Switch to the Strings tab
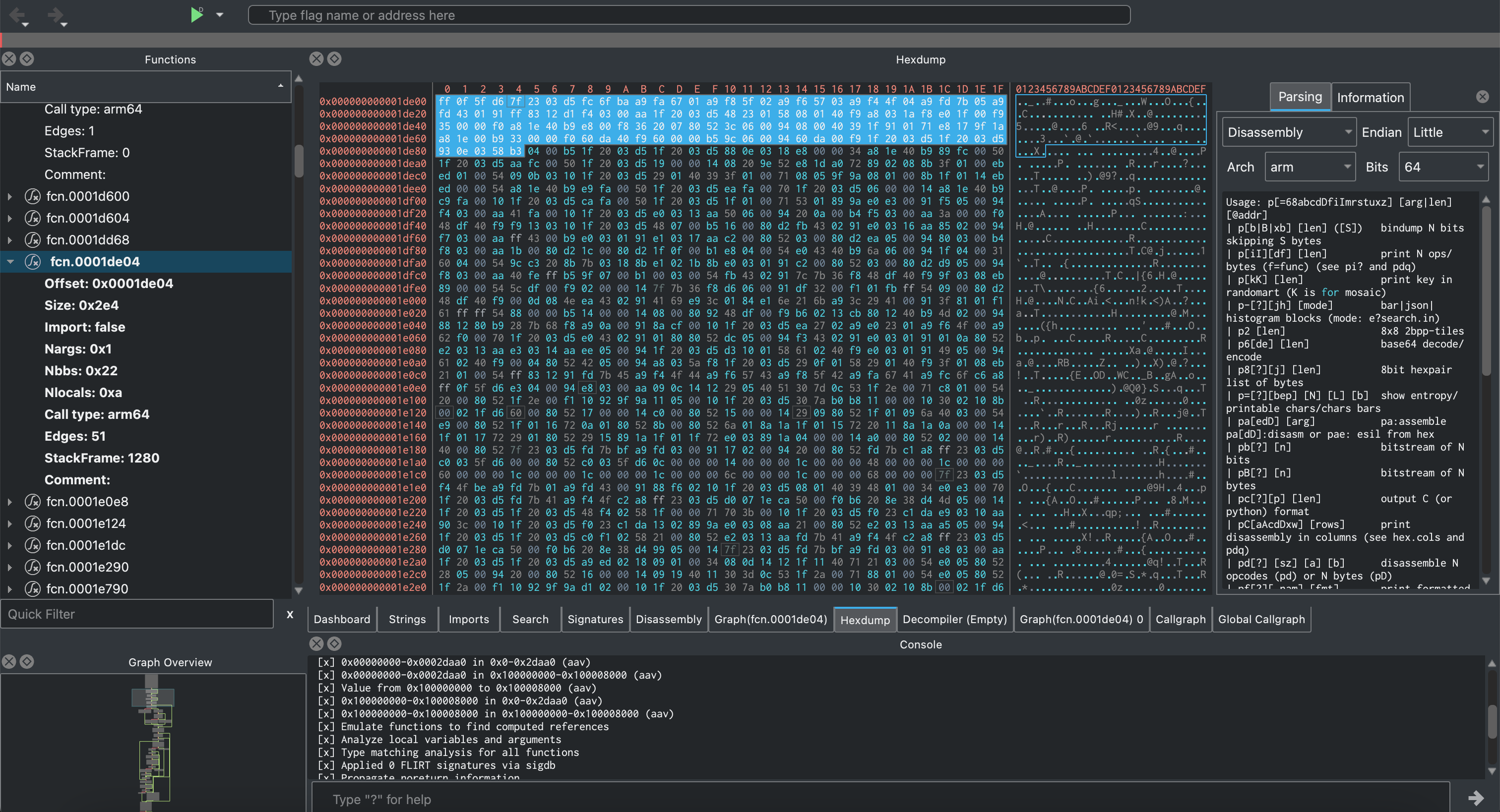The image size is (1500, 812). (406, 619)
